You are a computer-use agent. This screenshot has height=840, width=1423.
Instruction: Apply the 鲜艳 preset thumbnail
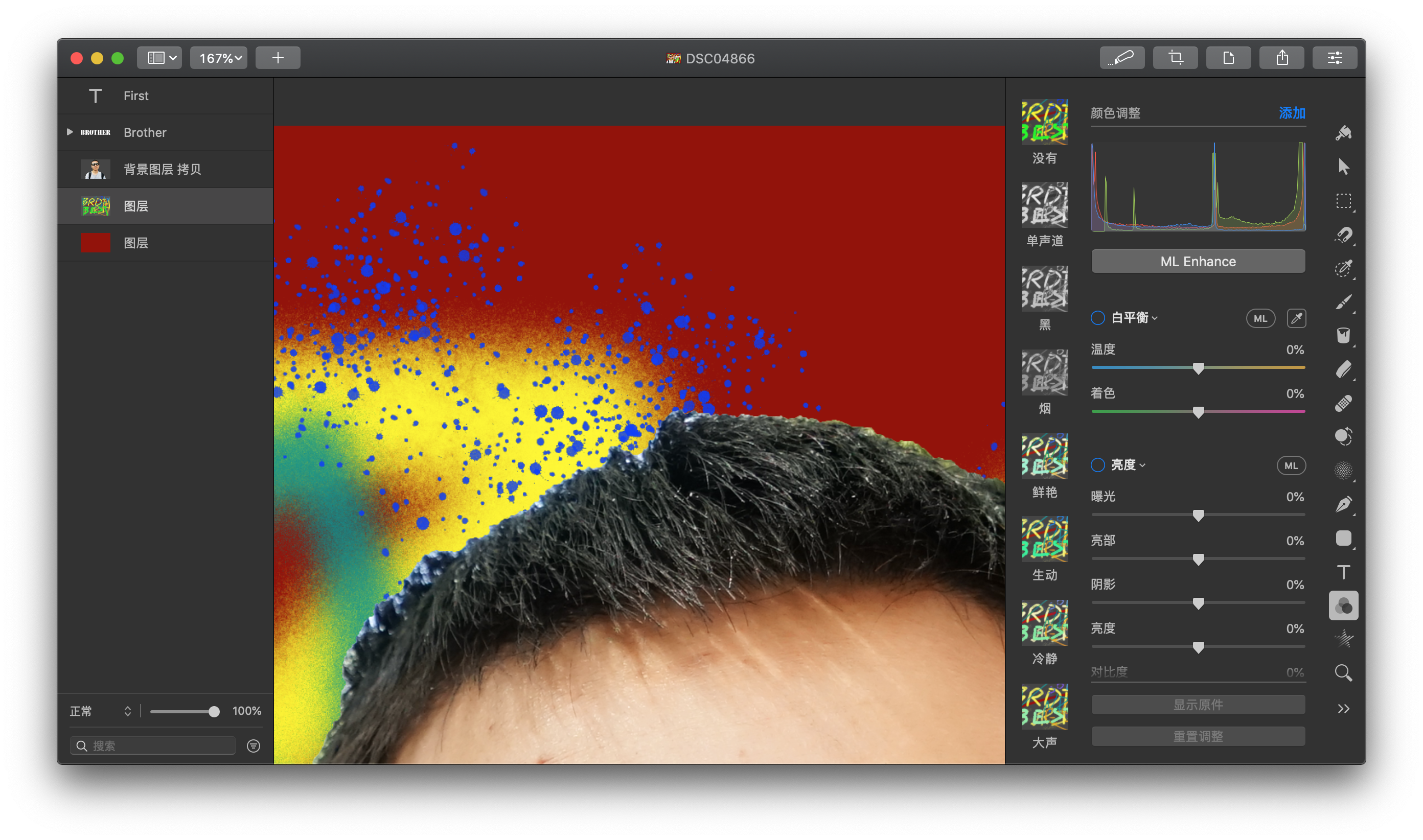1044,456
